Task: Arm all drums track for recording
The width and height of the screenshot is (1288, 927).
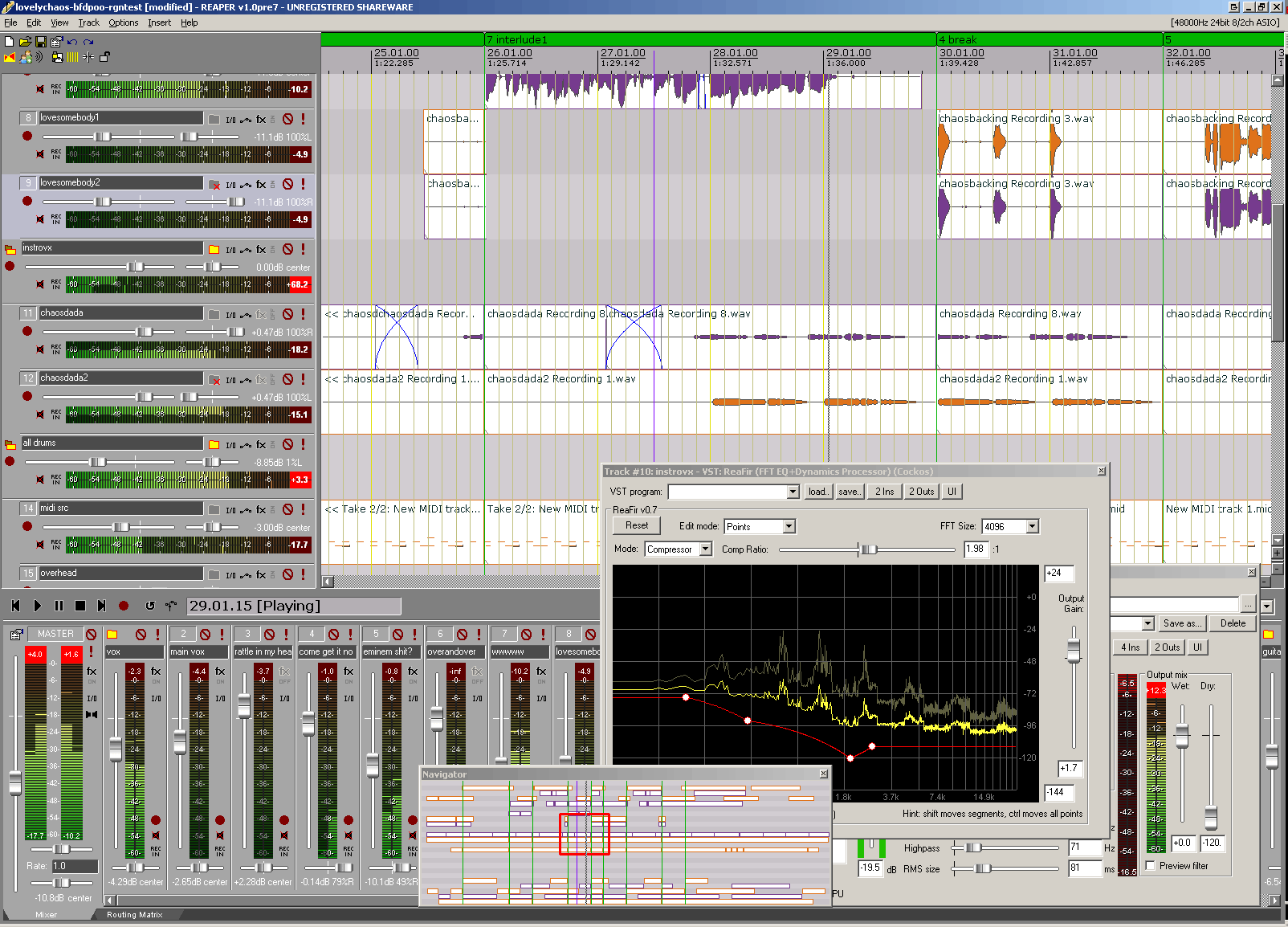Action: coord(10,461)
